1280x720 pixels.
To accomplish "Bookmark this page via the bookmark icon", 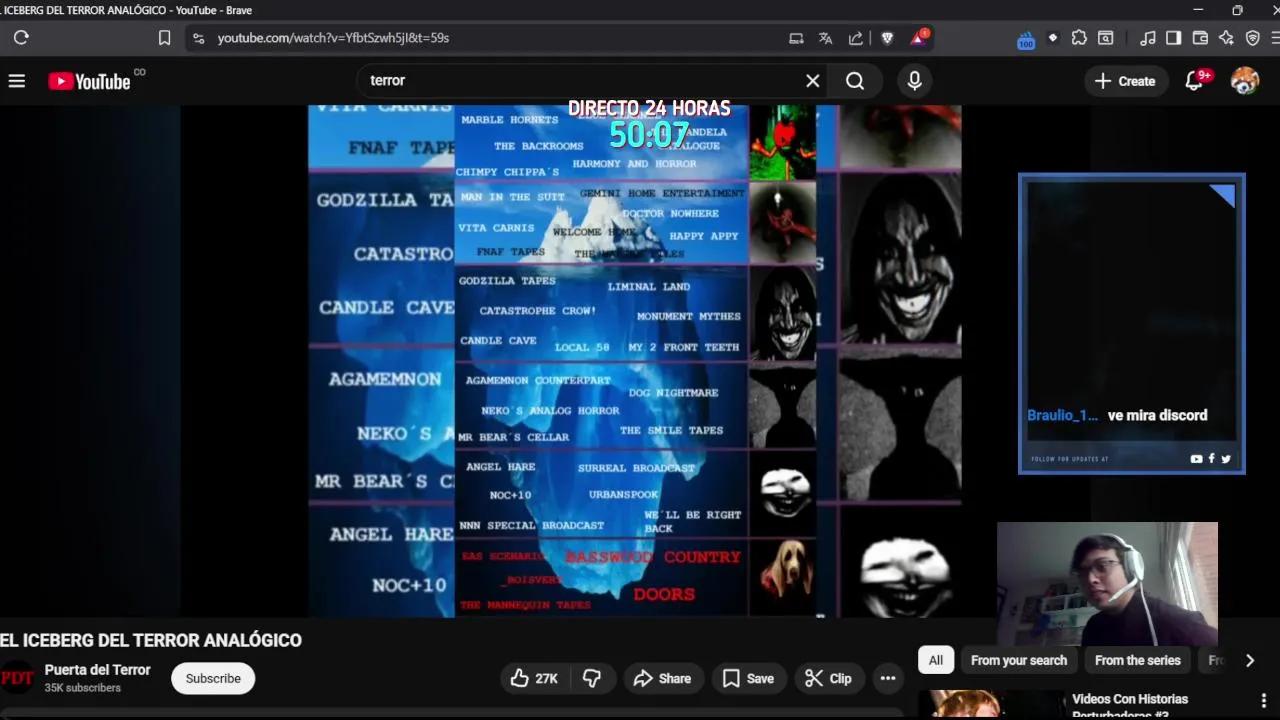I will point(164,38).
